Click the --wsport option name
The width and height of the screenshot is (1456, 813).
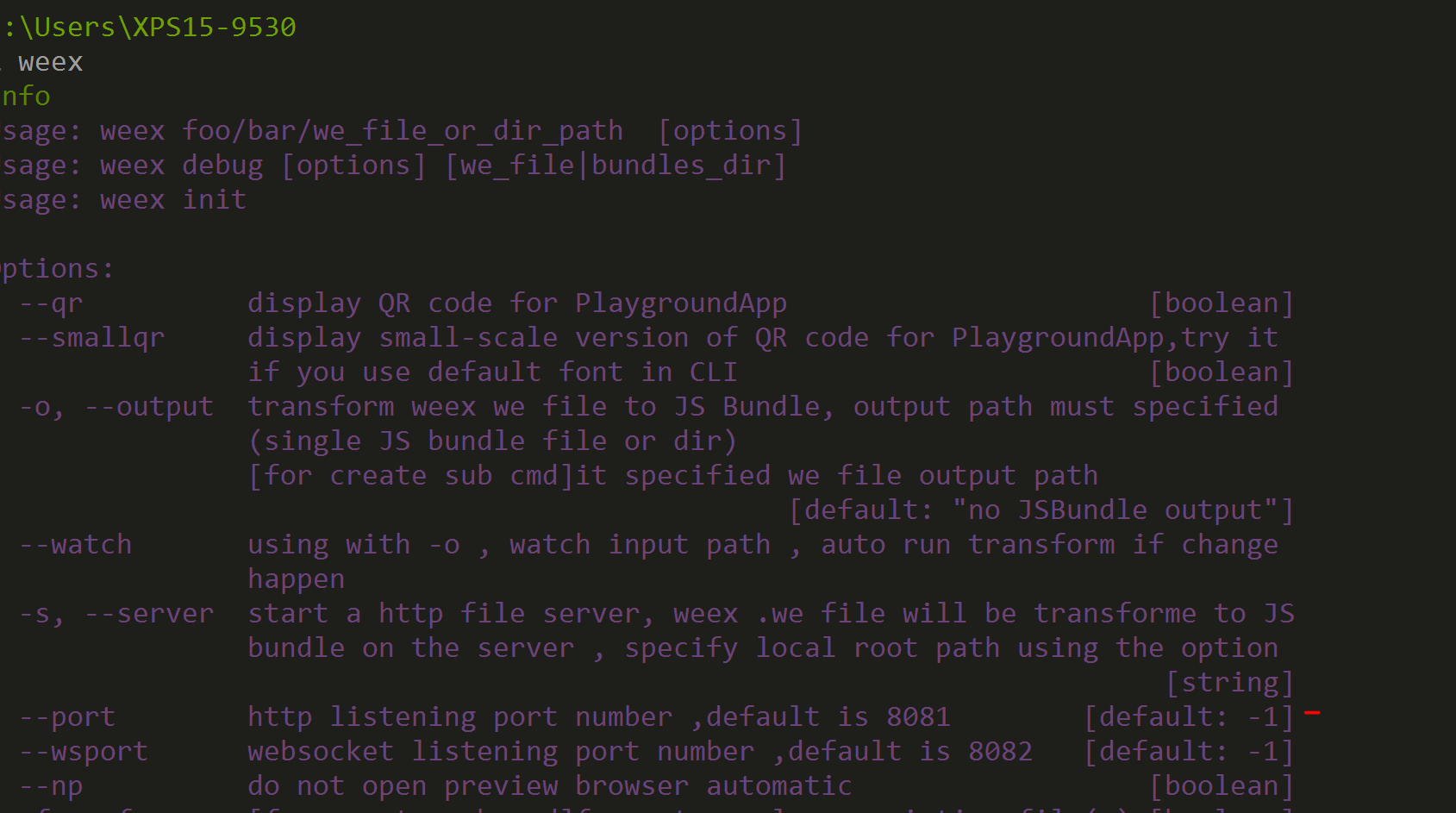pos(84,752)
